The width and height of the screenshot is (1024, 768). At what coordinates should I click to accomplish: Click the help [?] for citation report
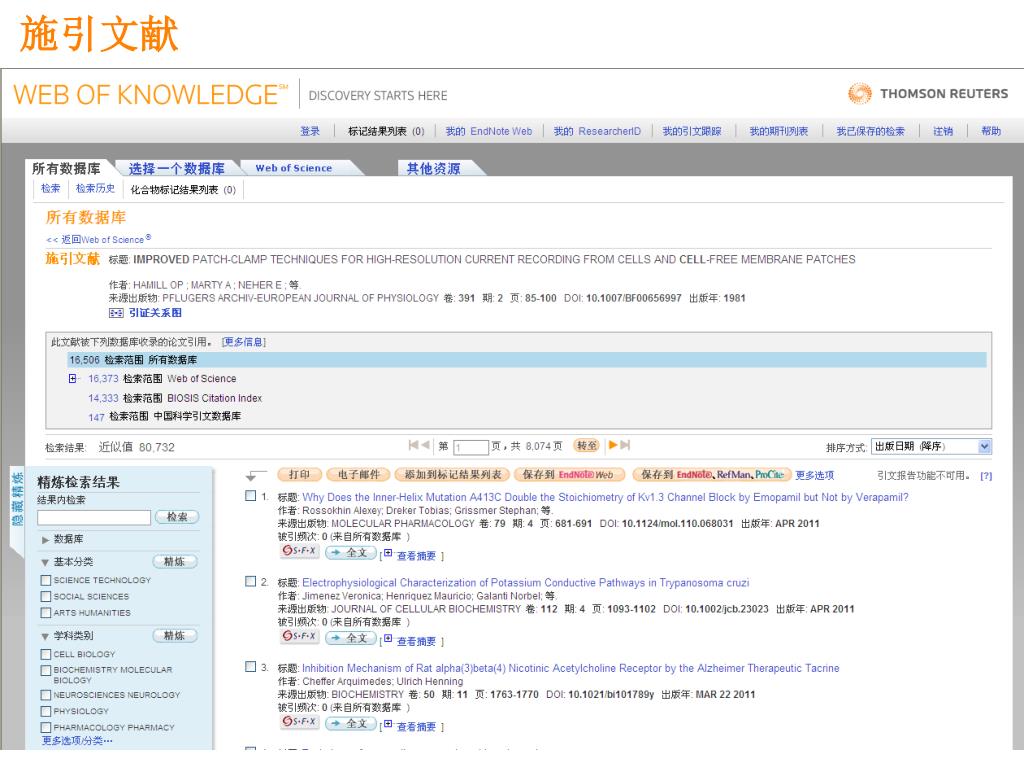(x=985, y=476)
